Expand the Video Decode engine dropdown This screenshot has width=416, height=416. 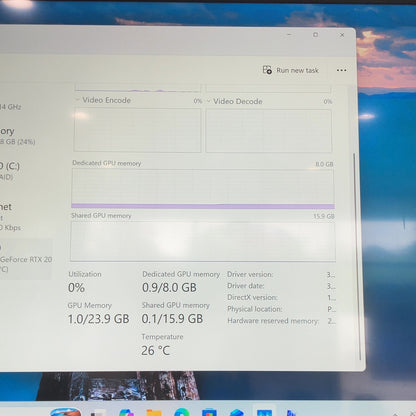tap(209, 101)
